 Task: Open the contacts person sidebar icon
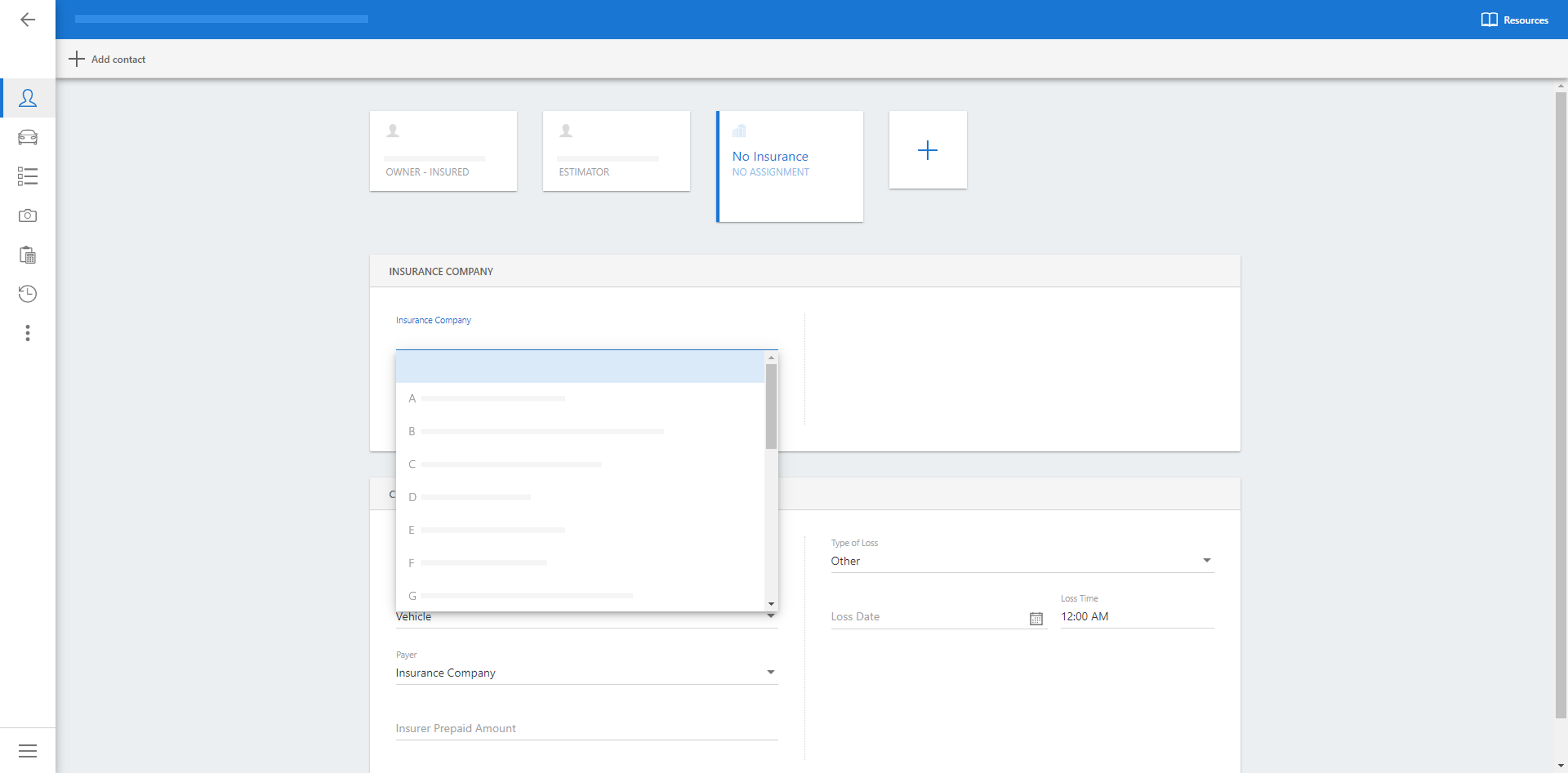coord(27,98)
